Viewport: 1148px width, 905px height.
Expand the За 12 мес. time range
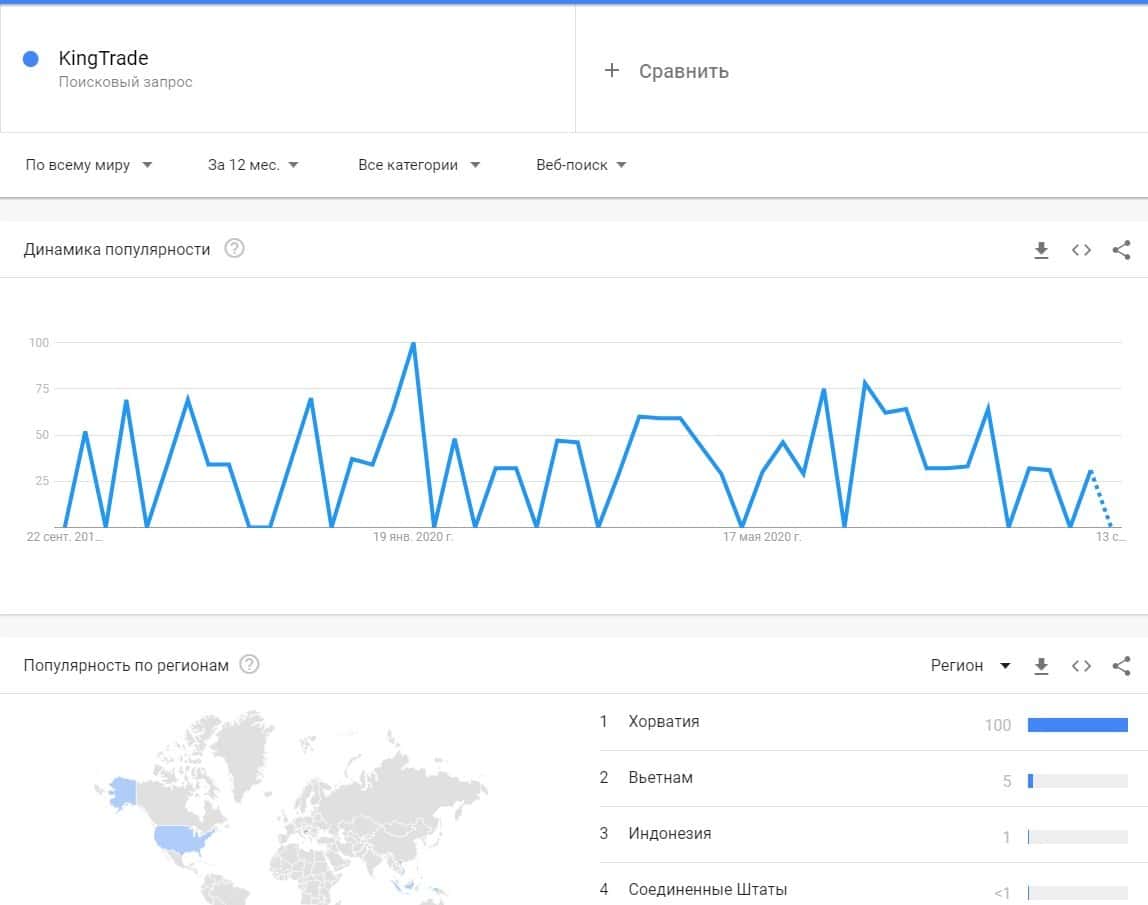253,165
